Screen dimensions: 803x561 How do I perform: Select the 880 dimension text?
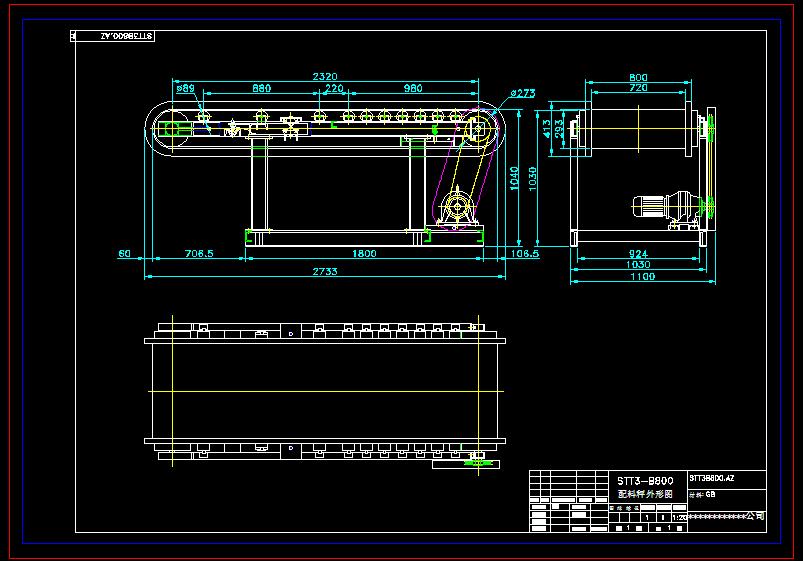tap(261, 89)
